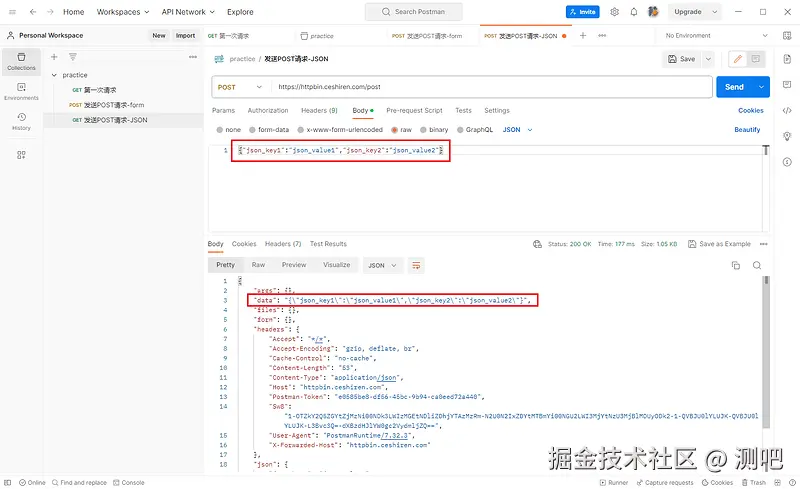Collapse the practice collection folder

point(54,75)
